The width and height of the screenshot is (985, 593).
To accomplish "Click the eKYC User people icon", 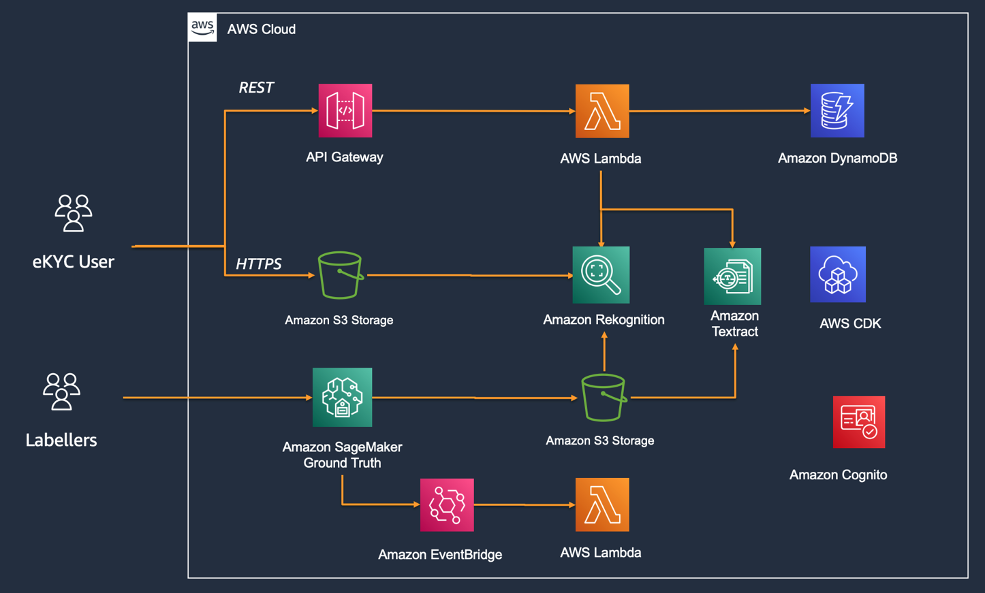I will point(73,213).
